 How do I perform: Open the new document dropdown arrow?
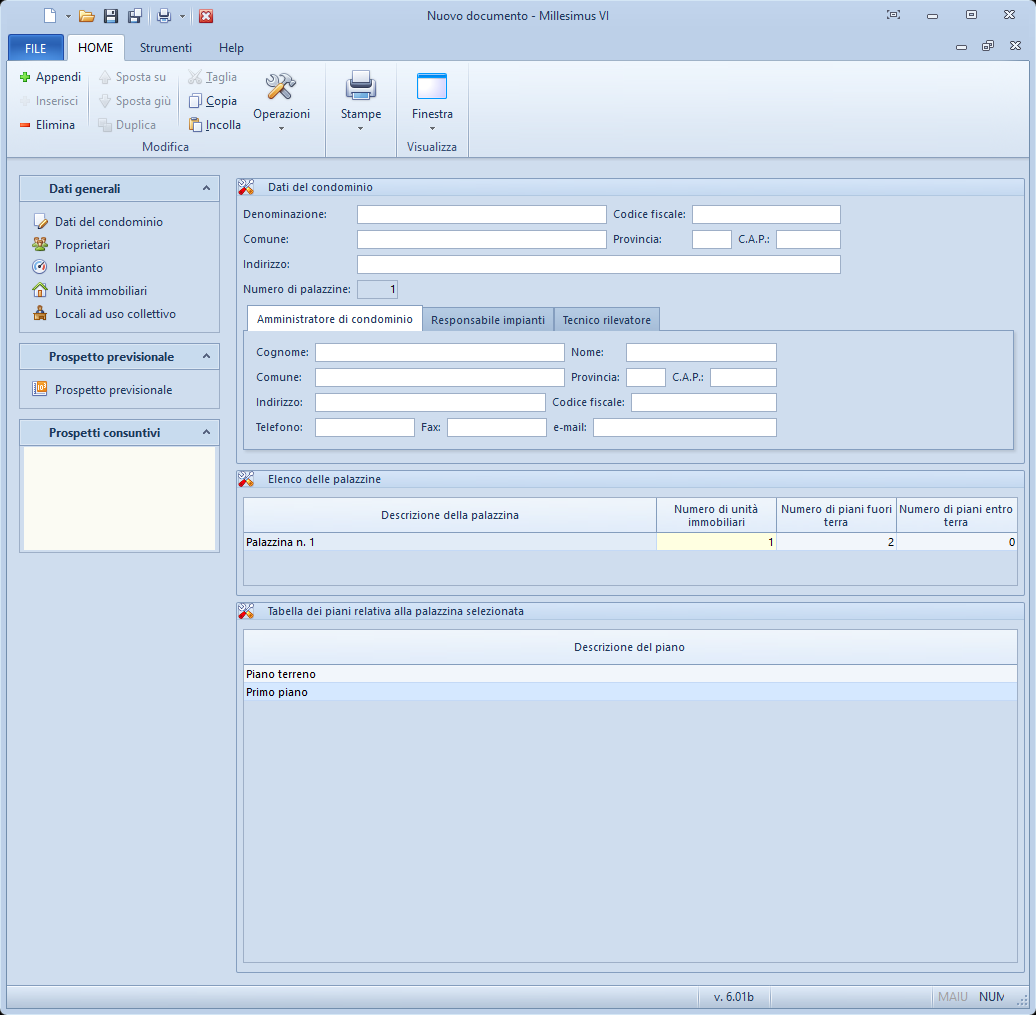(68, 17)
